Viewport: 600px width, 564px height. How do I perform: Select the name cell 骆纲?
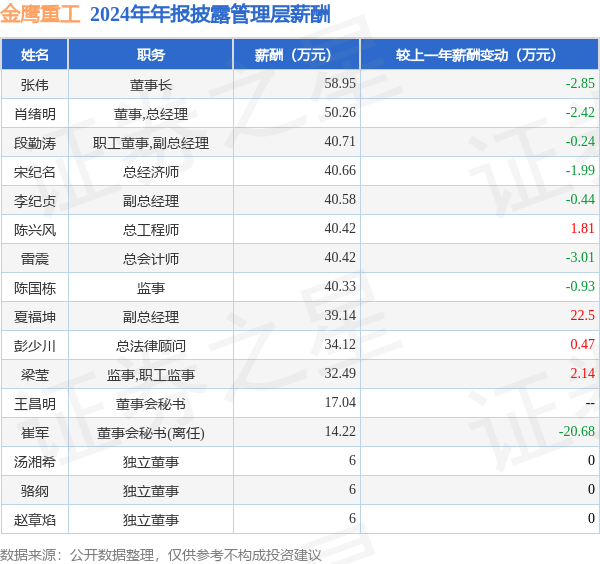coord(35,492)
